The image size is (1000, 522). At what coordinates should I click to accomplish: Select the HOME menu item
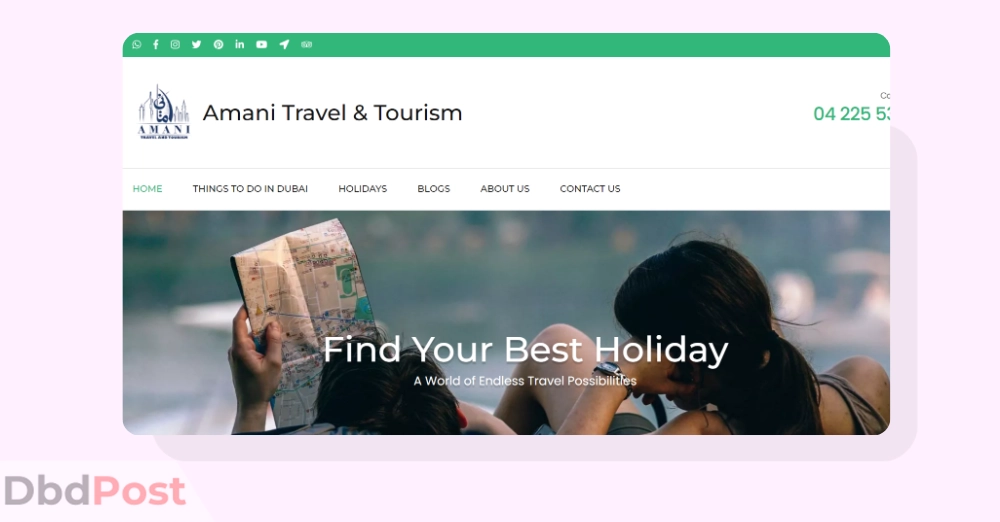tap(147, 189)
